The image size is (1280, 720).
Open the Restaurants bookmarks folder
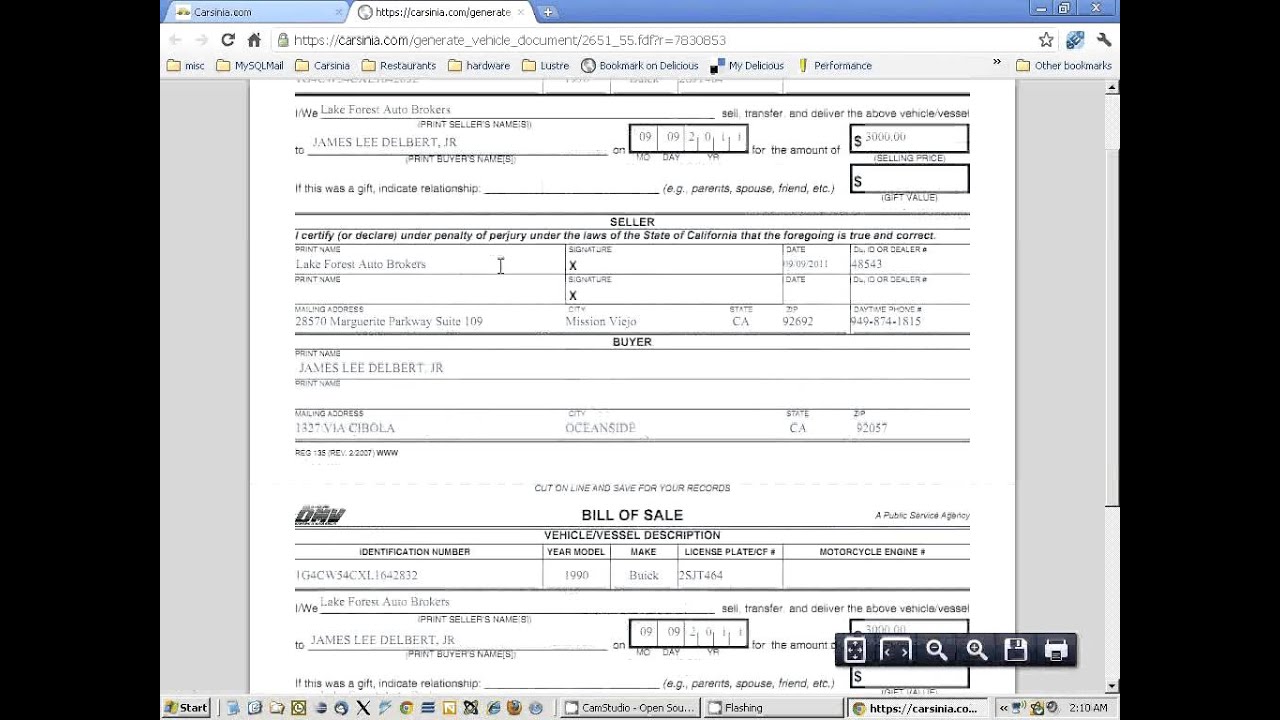pos(399,66)
